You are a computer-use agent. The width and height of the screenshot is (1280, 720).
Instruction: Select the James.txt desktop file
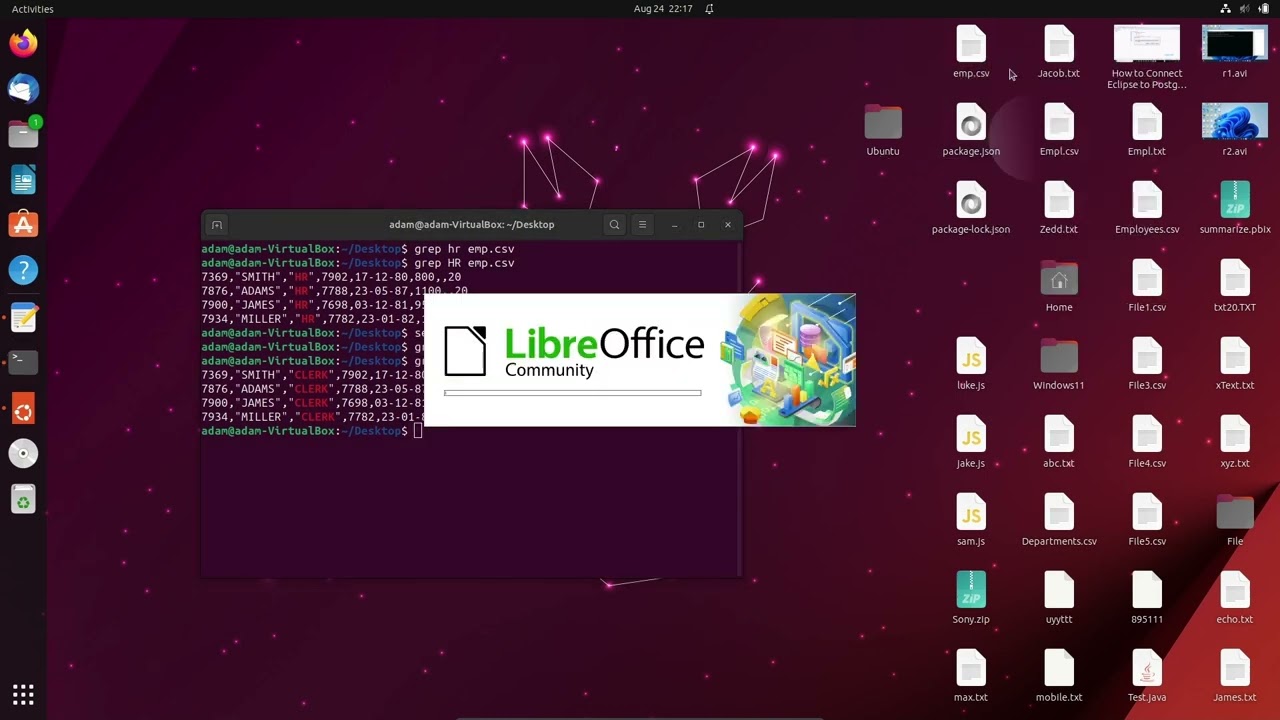(1235, 676)
